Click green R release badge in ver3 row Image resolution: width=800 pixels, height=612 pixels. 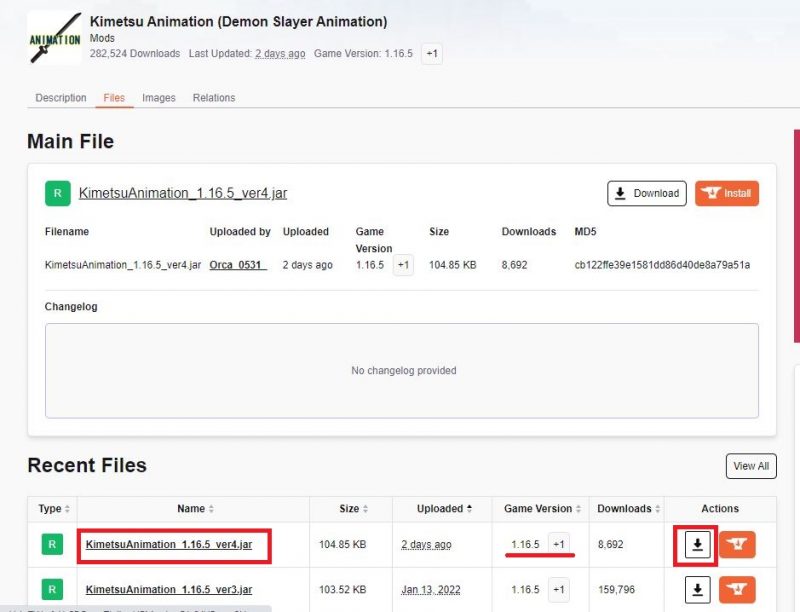(51, 590)
